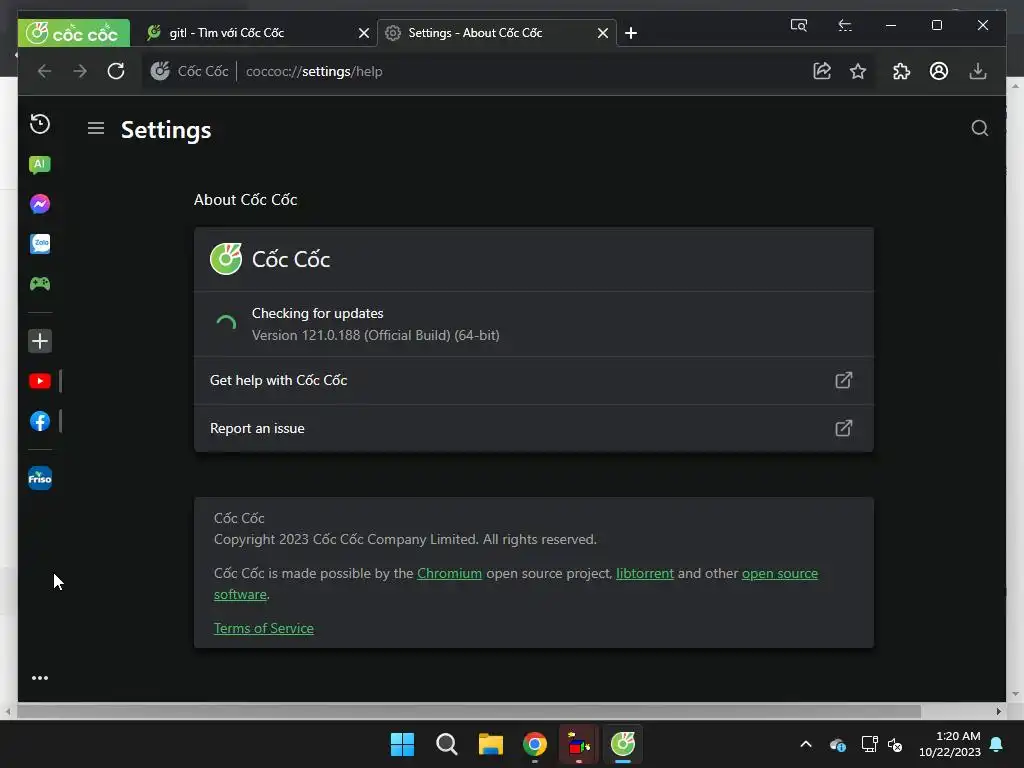Image resolution: width=1024 pixels, height=768 pixels.
Task: Follow the Chromium link
Action: point(449,573)
